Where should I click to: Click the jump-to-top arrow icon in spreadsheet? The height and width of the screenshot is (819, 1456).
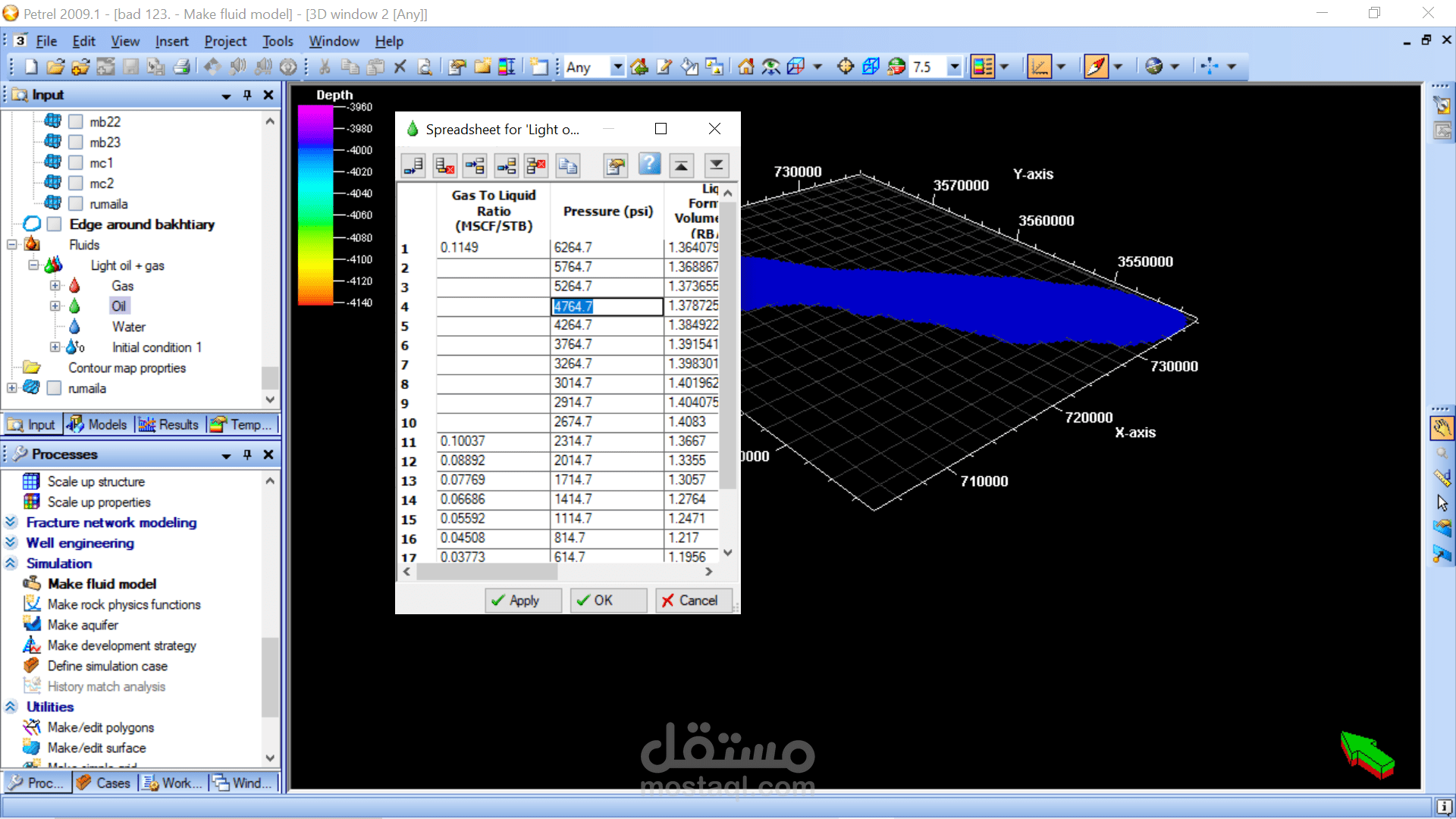[x=682, y=165]
